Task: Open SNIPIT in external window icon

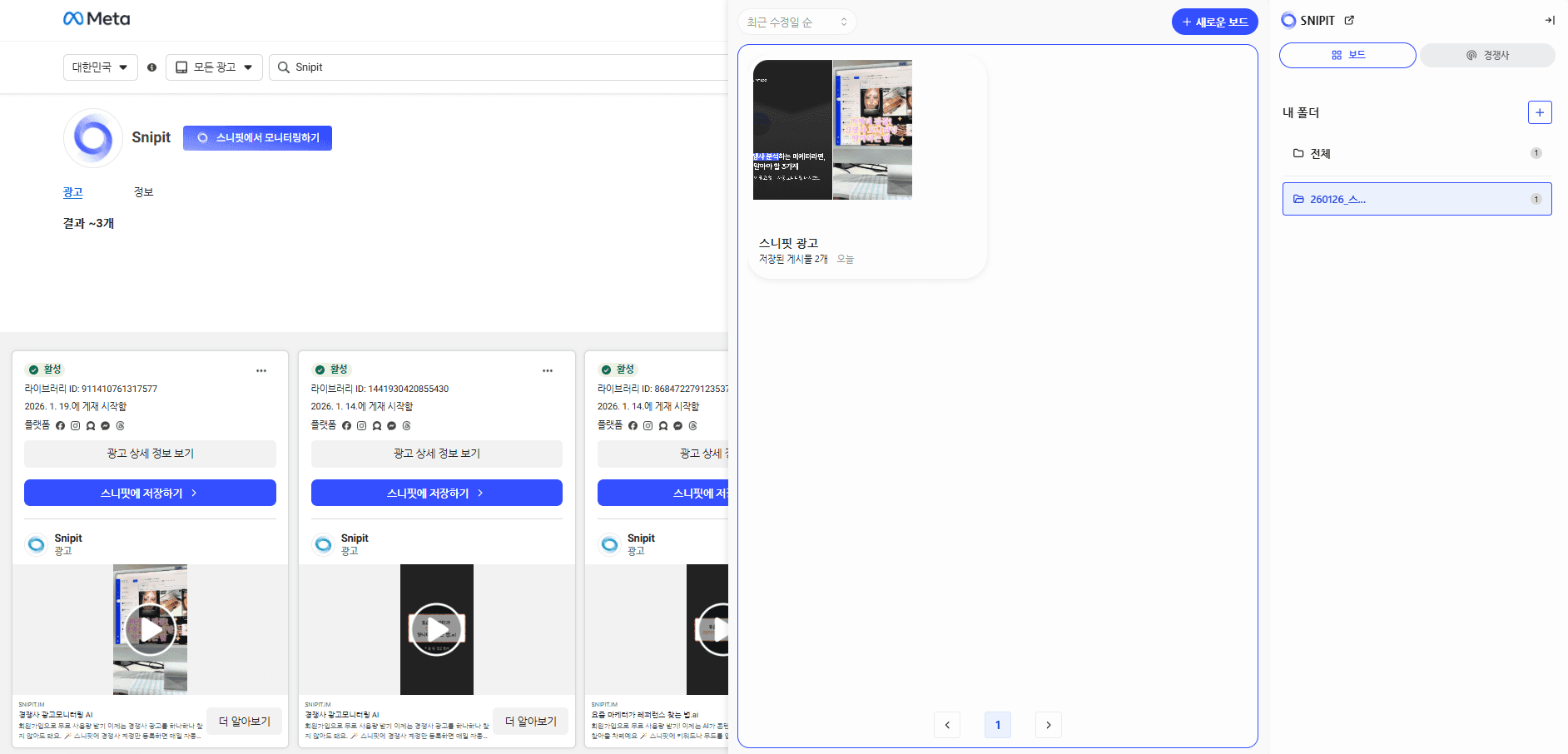Action: coord(1349,20)
